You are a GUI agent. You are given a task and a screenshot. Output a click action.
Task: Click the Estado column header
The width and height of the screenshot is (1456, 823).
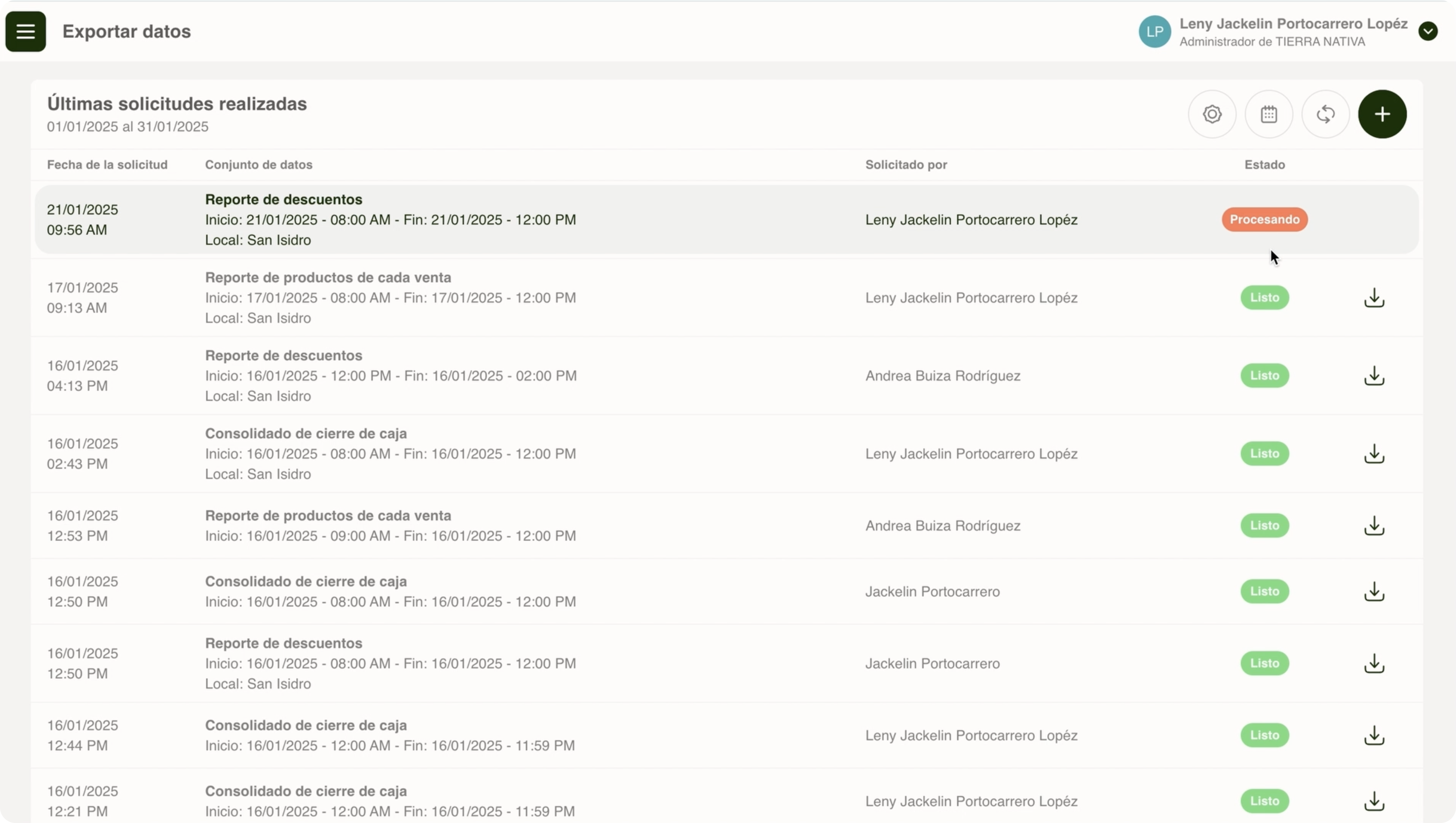pos(1264,165)
